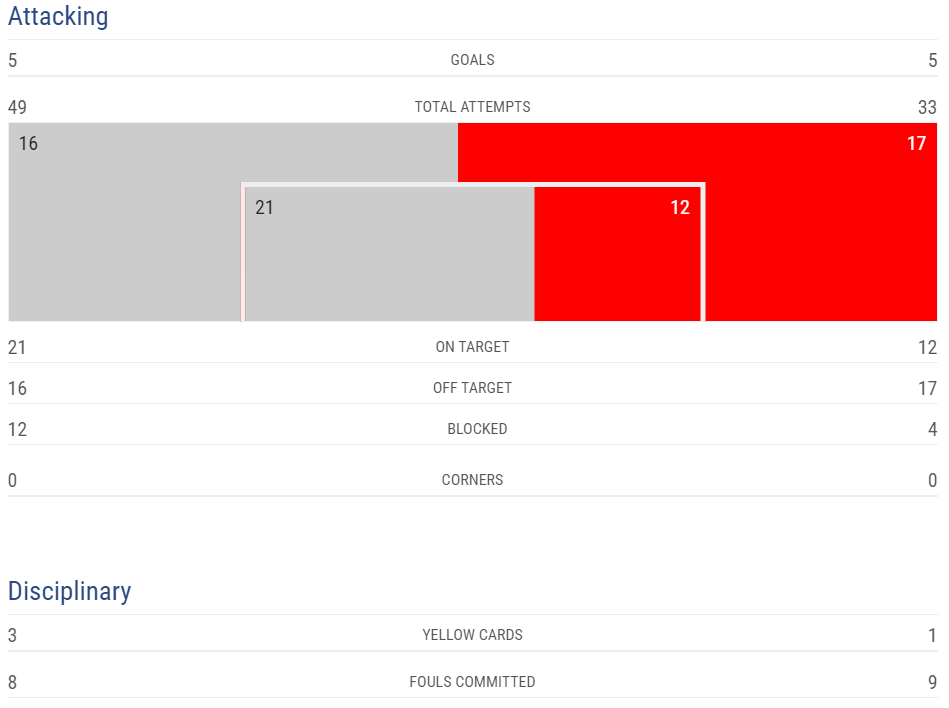Click the away team blocked value 4
This screenshot has width=949, height=708.
point(933,429)
